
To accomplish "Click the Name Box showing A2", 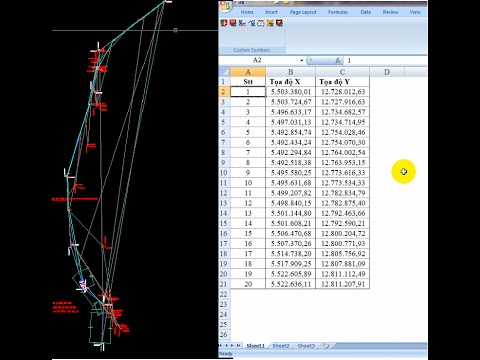I will coord(259,60).
